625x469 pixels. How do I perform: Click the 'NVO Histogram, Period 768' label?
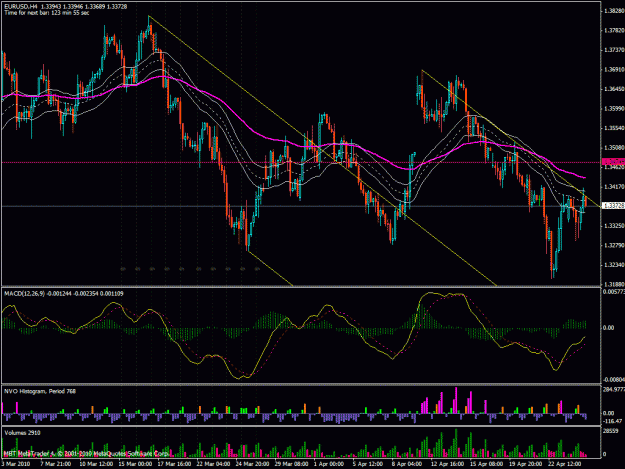click(x=40, y=391)
